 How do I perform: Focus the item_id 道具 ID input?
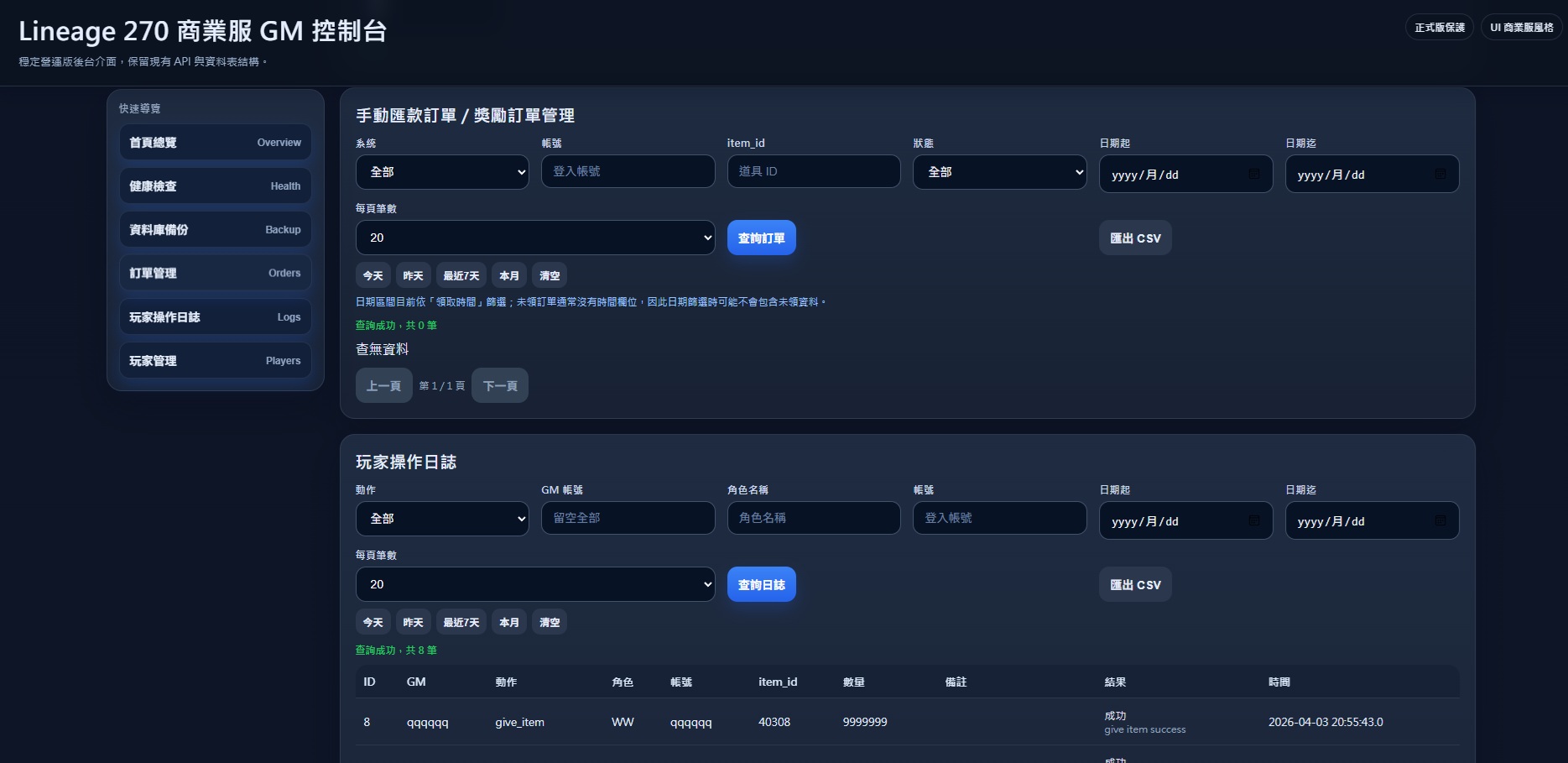814,171
